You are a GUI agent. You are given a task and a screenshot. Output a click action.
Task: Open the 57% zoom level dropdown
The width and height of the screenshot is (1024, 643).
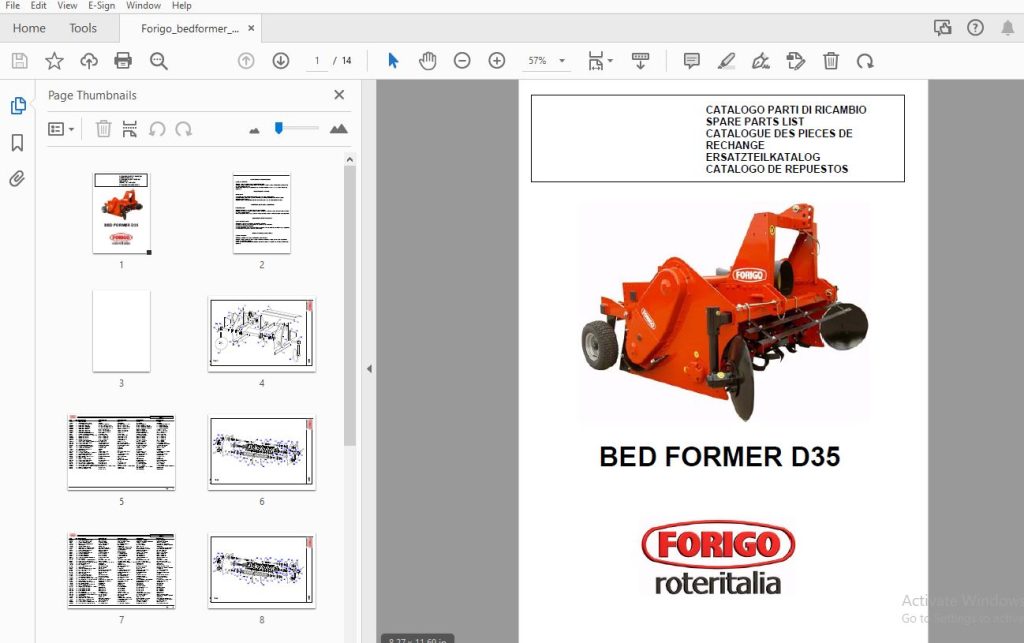click(x=562, y=61)
